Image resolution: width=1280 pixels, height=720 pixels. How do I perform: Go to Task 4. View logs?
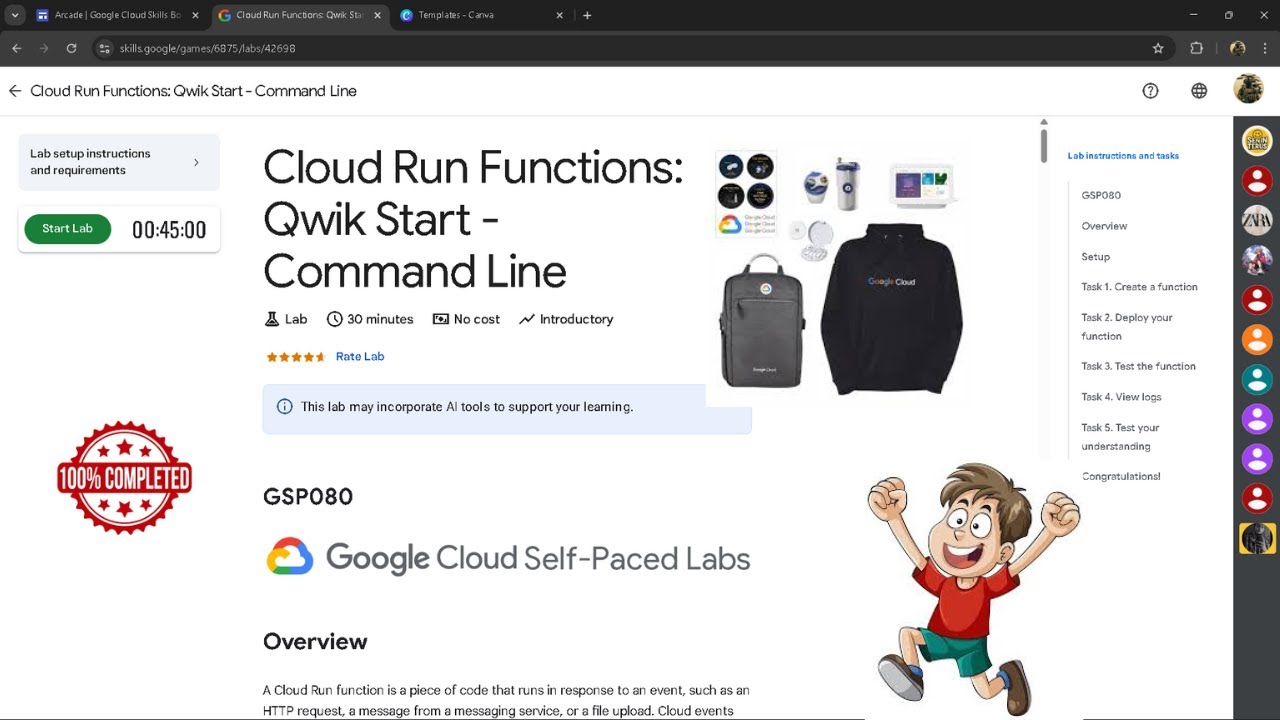click(1121, 397)
